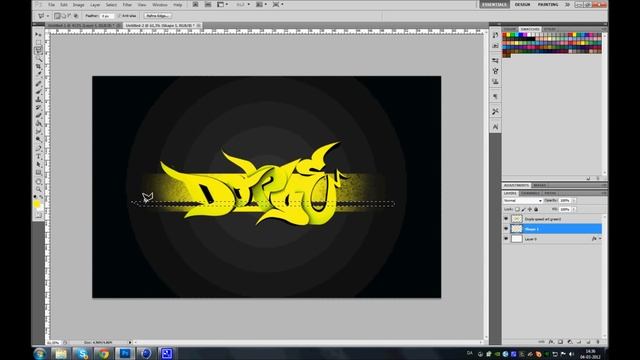Click delete layer trash icon
Screen dimensions: 640x360
tap(598, 341)
